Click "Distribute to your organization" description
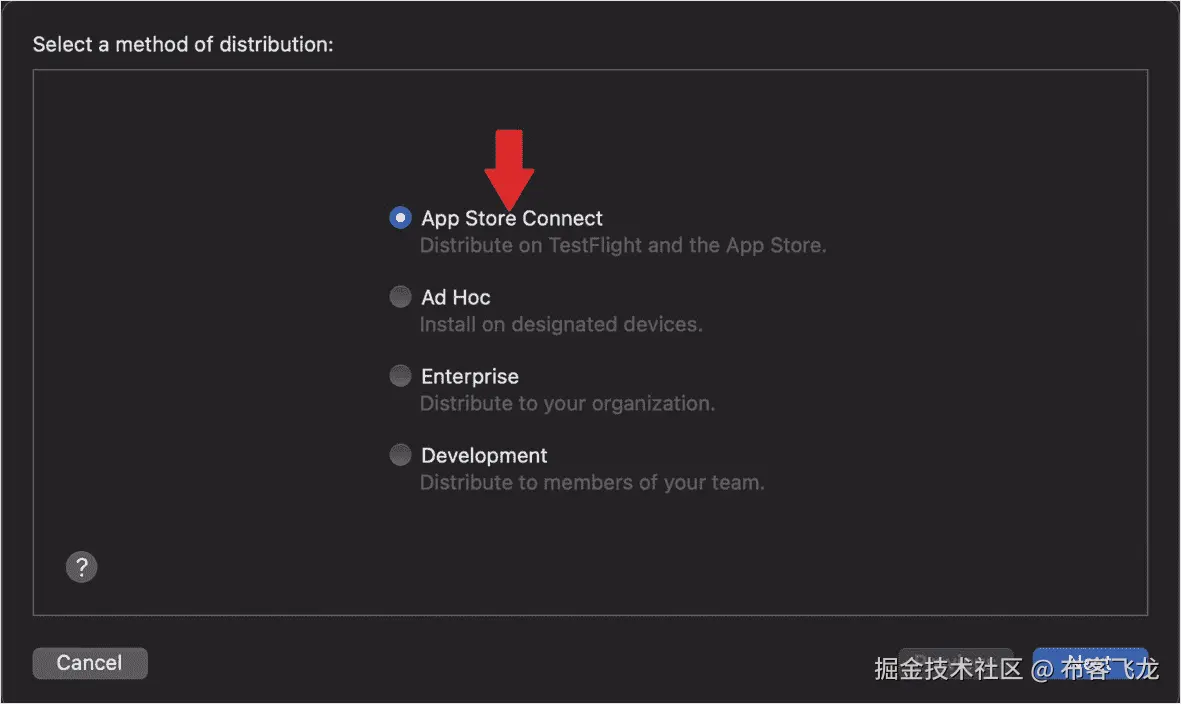The image size is (1181, 704). point(567,404)
